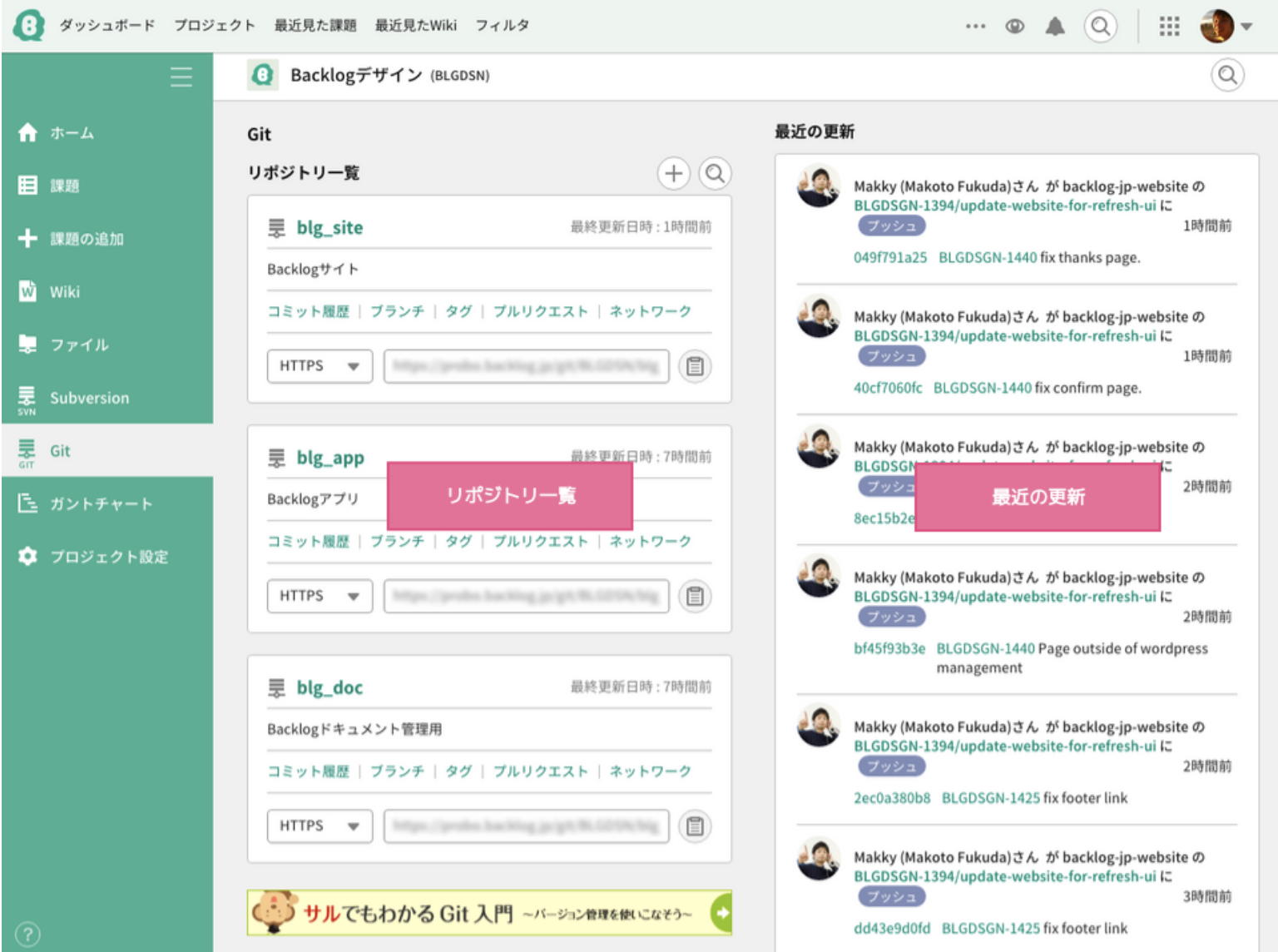Open commit 2ec0a380b8

pyautogui.click(x=892, y=798)
